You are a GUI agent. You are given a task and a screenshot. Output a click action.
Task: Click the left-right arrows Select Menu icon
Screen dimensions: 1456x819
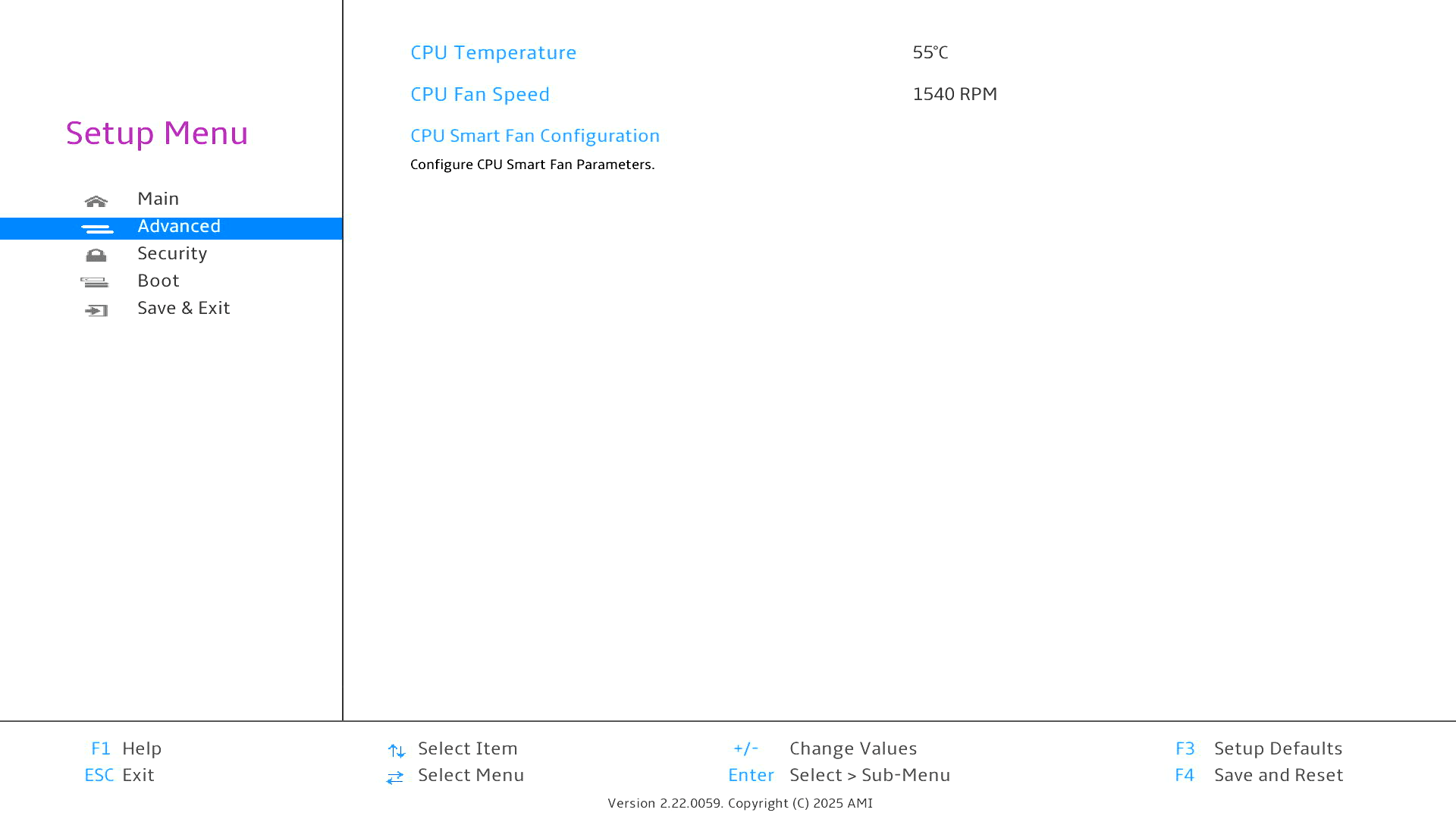tap(395, 777)
